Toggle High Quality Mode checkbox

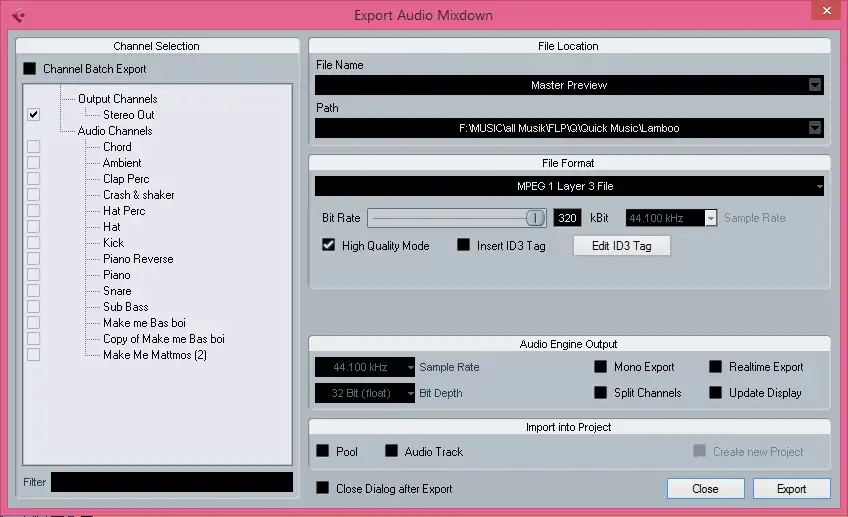328,245
